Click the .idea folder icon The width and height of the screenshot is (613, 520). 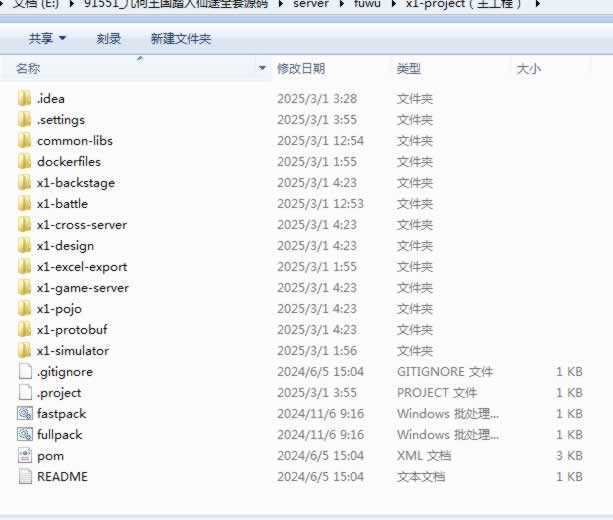[x=25, y=99]
